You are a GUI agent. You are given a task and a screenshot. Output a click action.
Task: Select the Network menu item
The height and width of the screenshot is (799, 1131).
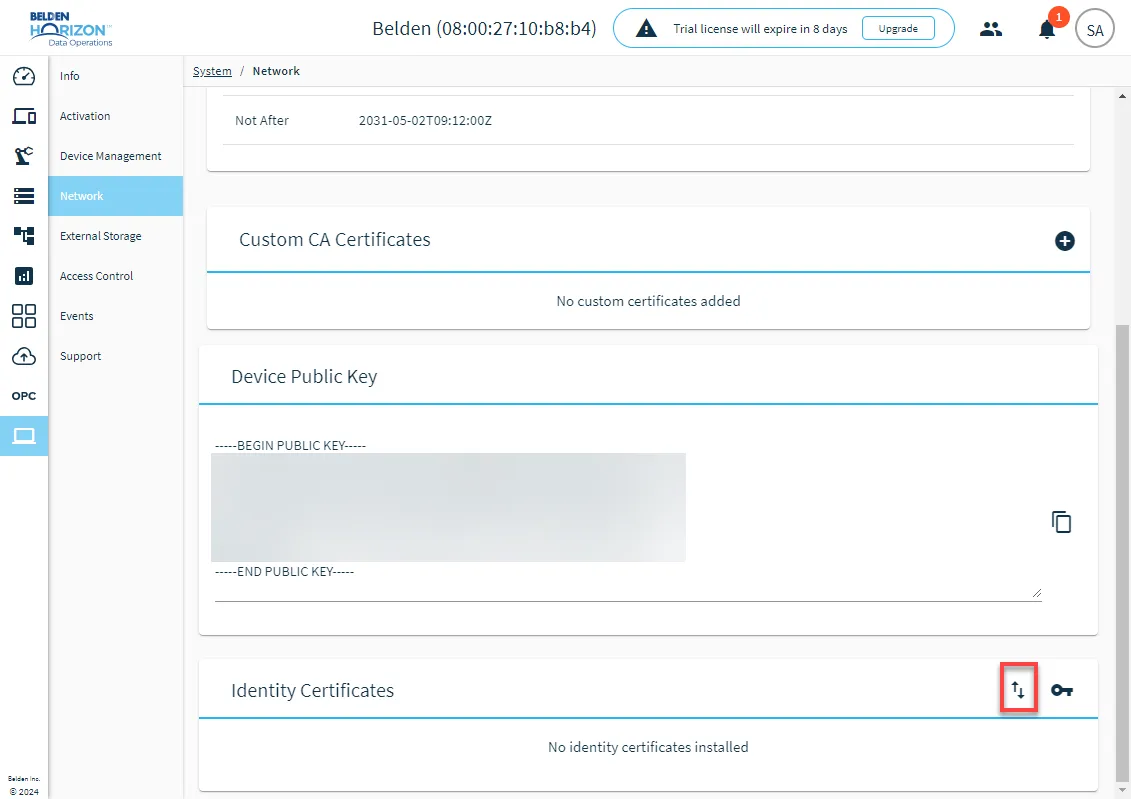115,196
